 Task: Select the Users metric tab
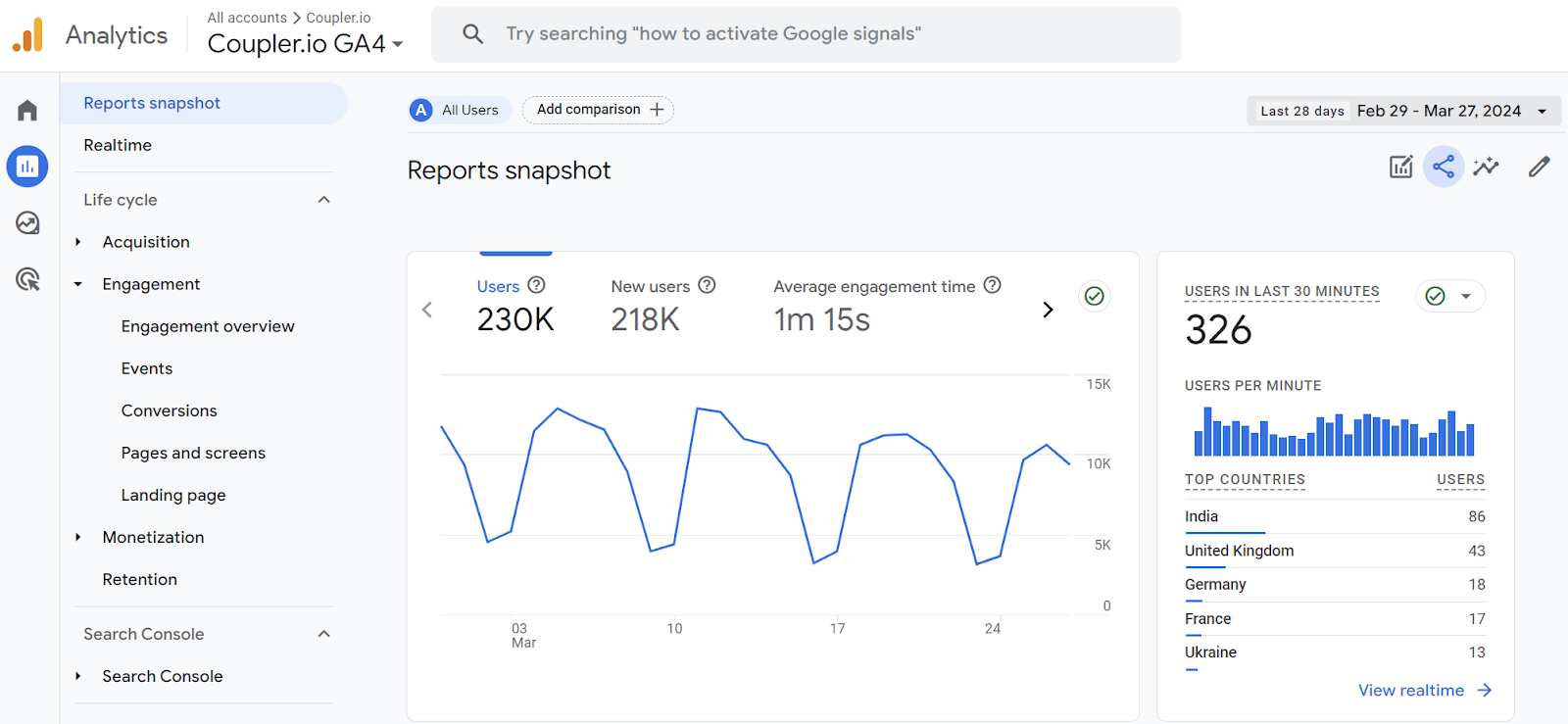[515, 307]
